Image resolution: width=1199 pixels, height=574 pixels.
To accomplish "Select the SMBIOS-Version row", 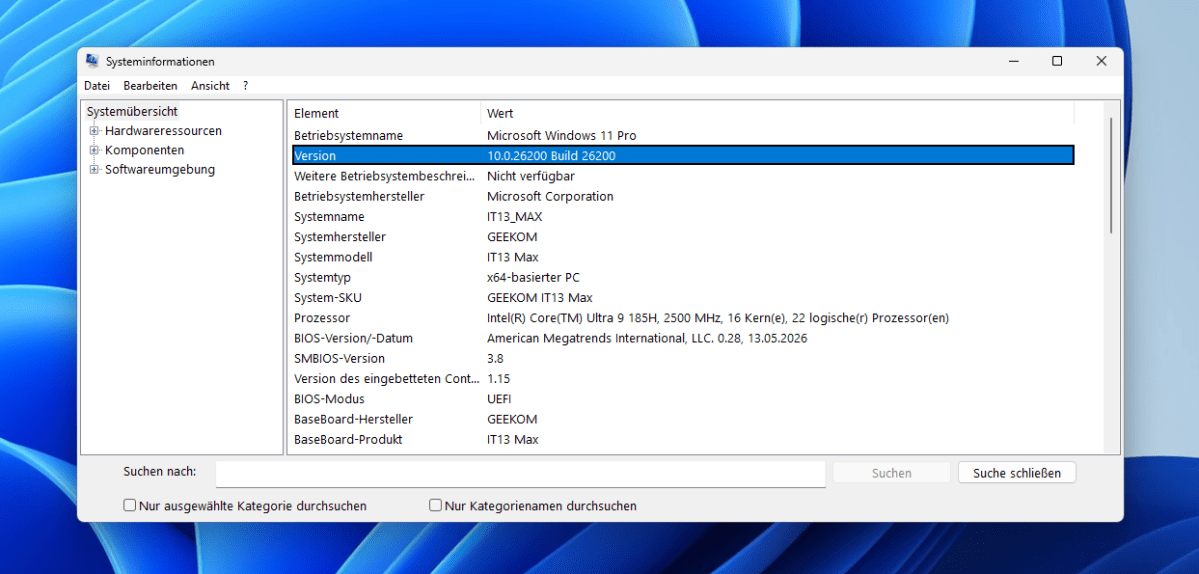I will click(x=683, y=358).
